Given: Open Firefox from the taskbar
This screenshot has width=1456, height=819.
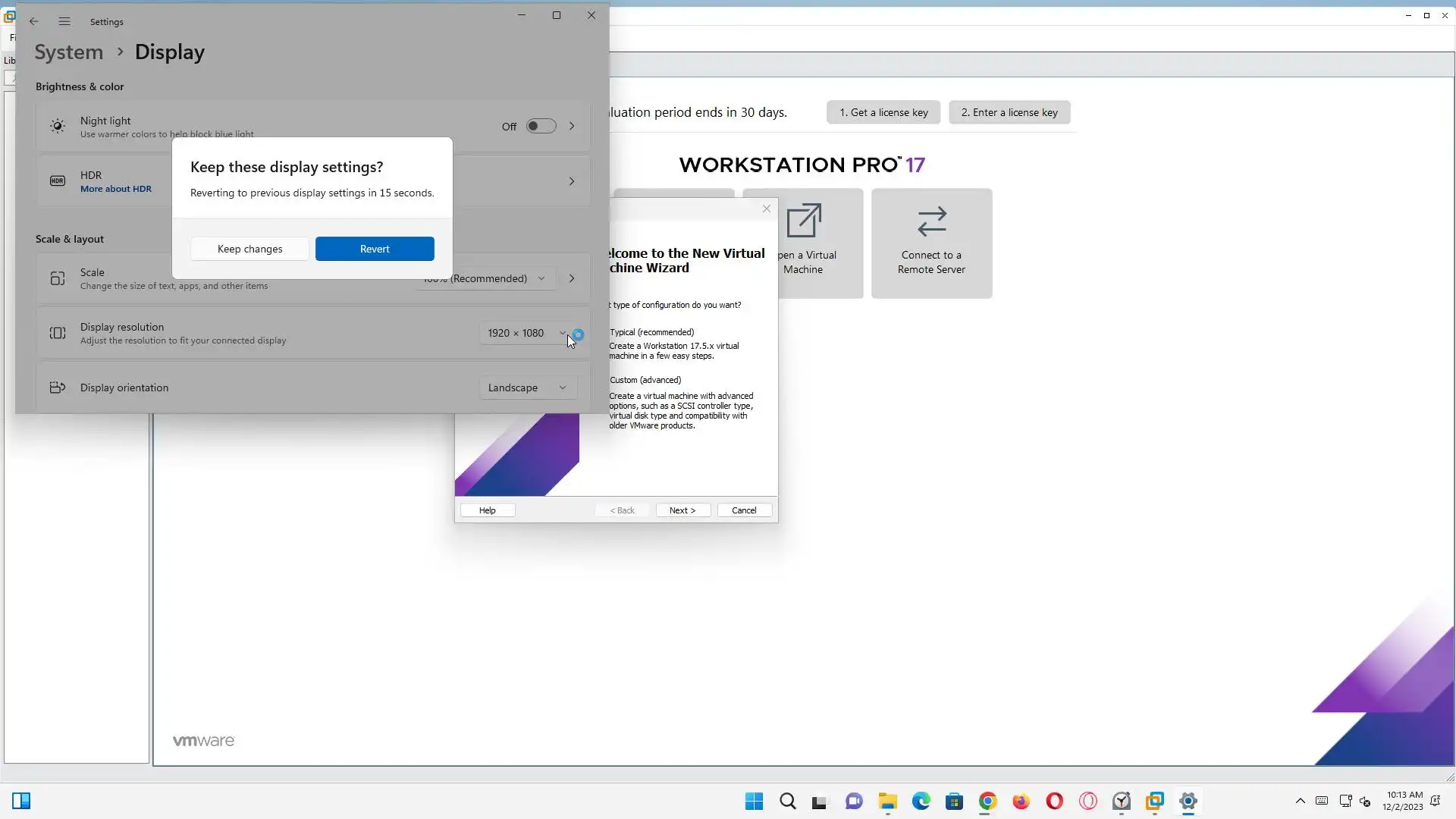Looking at the screenshot, I should coord(1021,801).
